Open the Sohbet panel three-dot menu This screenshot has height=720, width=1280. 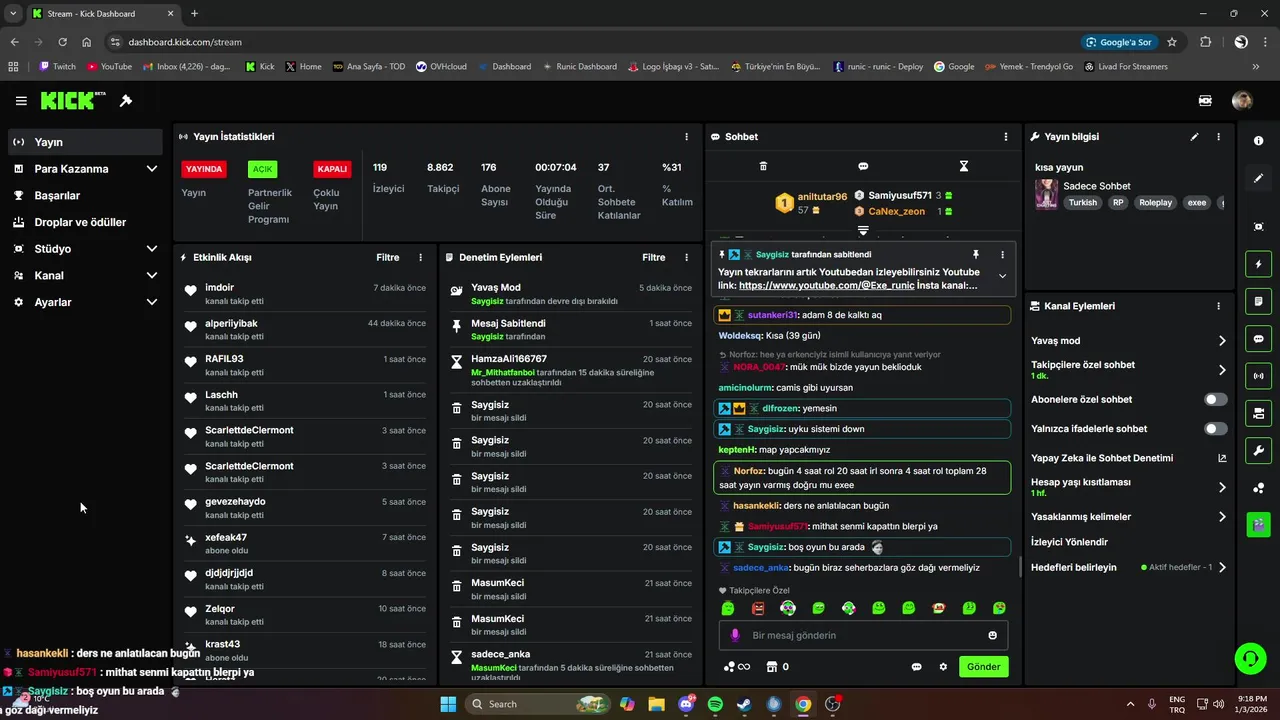pyautogui.click(x=1006, y=137)
